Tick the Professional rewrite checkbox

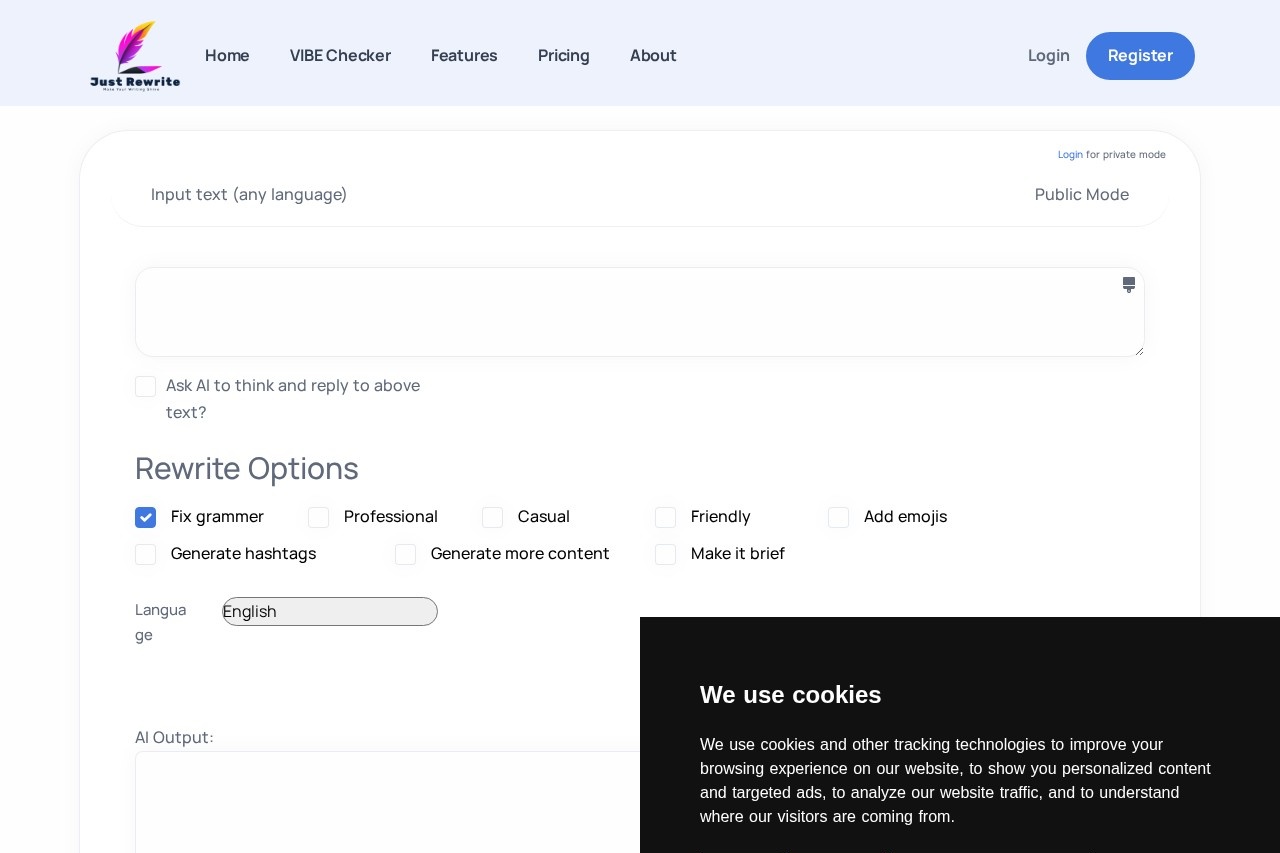click(319, 518)
